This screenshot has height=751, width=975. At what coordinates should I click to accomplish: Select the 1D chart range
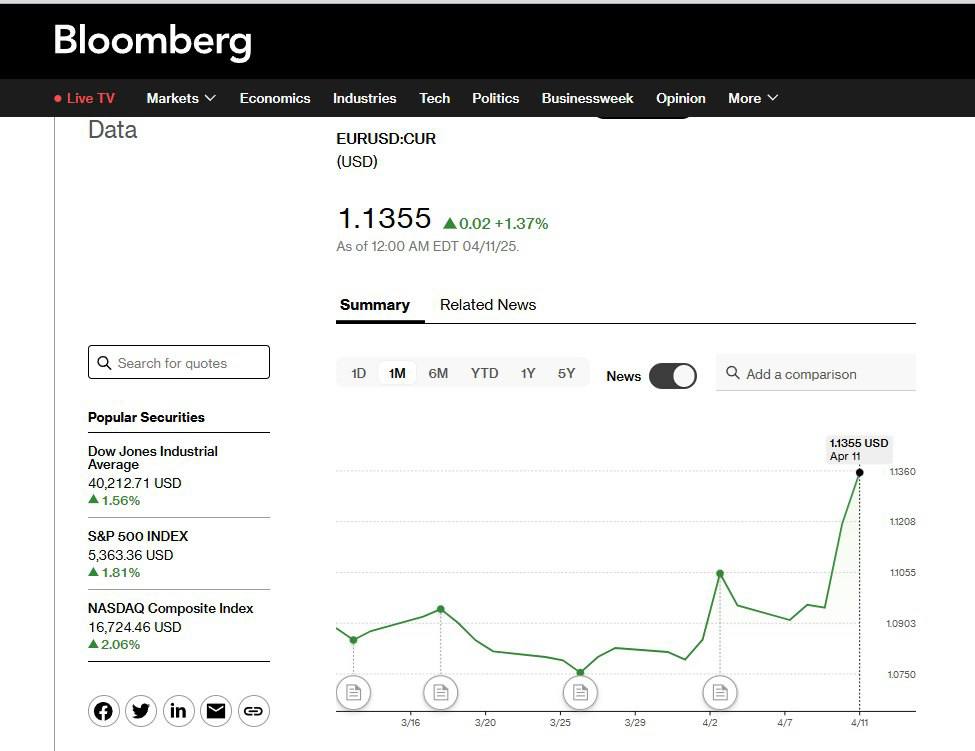pyautogui.click(x=358, y=373)
